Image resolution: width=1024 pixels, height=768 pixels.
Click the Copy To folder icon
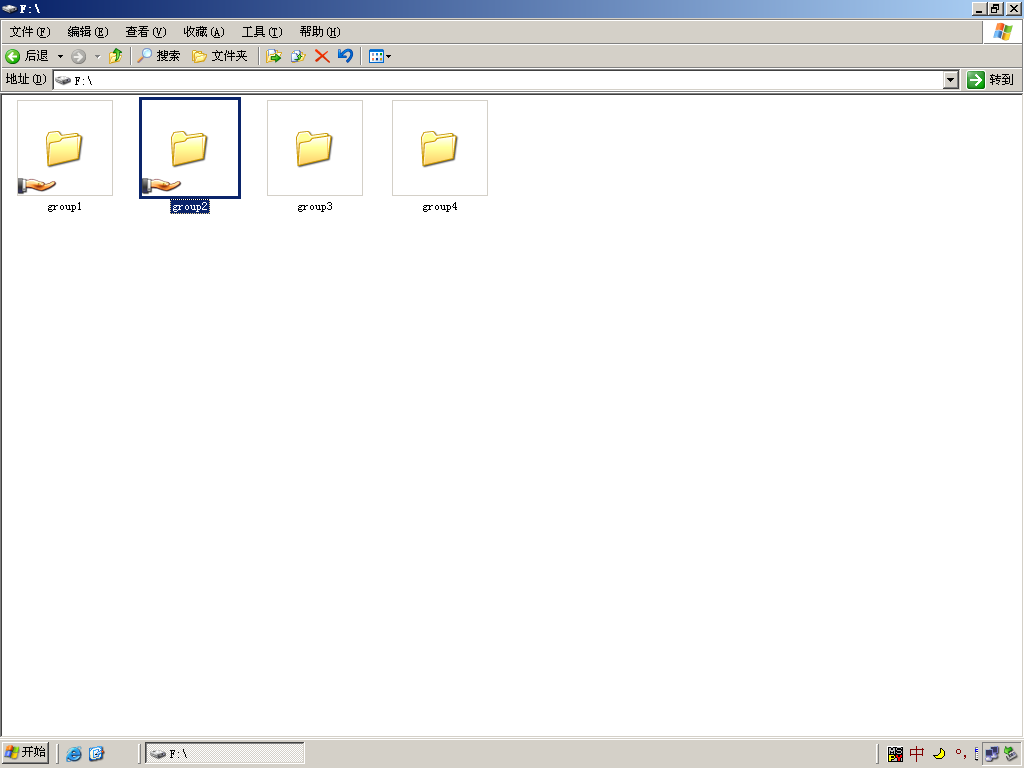[x=298, y=56]
